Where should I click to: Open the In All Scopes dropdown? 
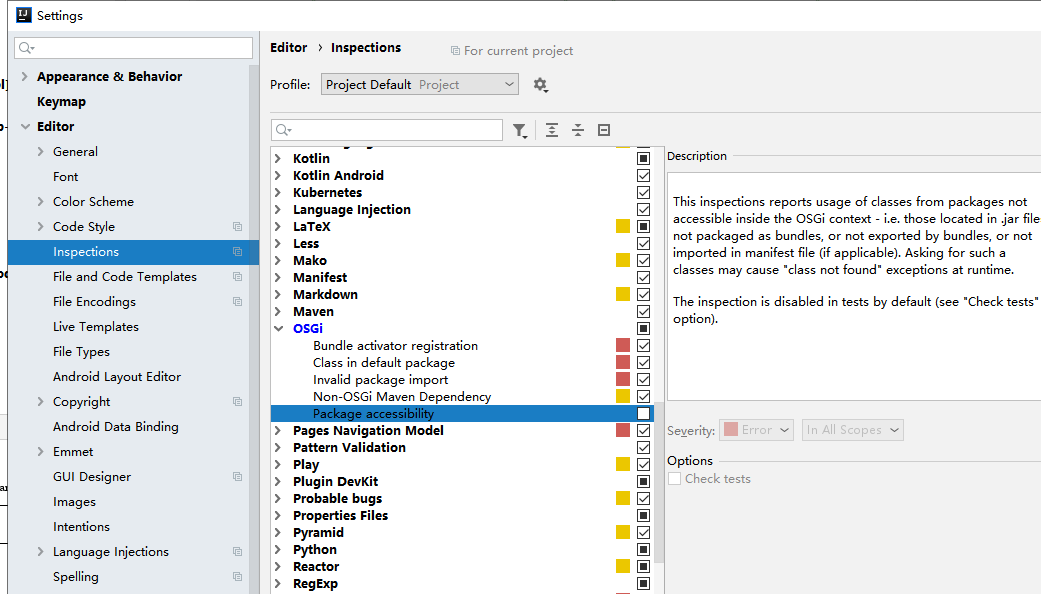pyautogui.click(x=852, y=430)
